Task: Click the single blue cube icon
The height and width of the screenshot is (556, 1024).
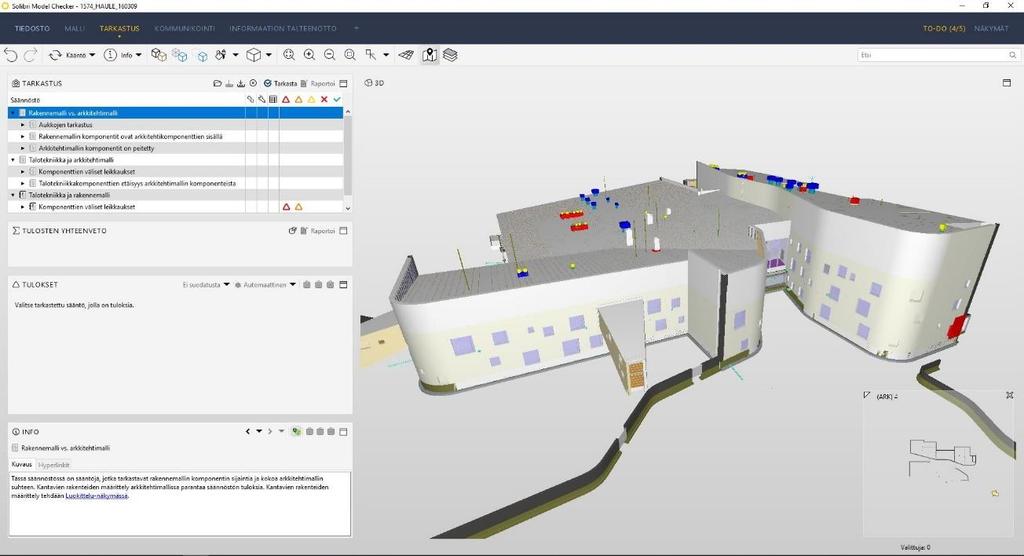Action: pyautogui.click(x=202, y=56)
